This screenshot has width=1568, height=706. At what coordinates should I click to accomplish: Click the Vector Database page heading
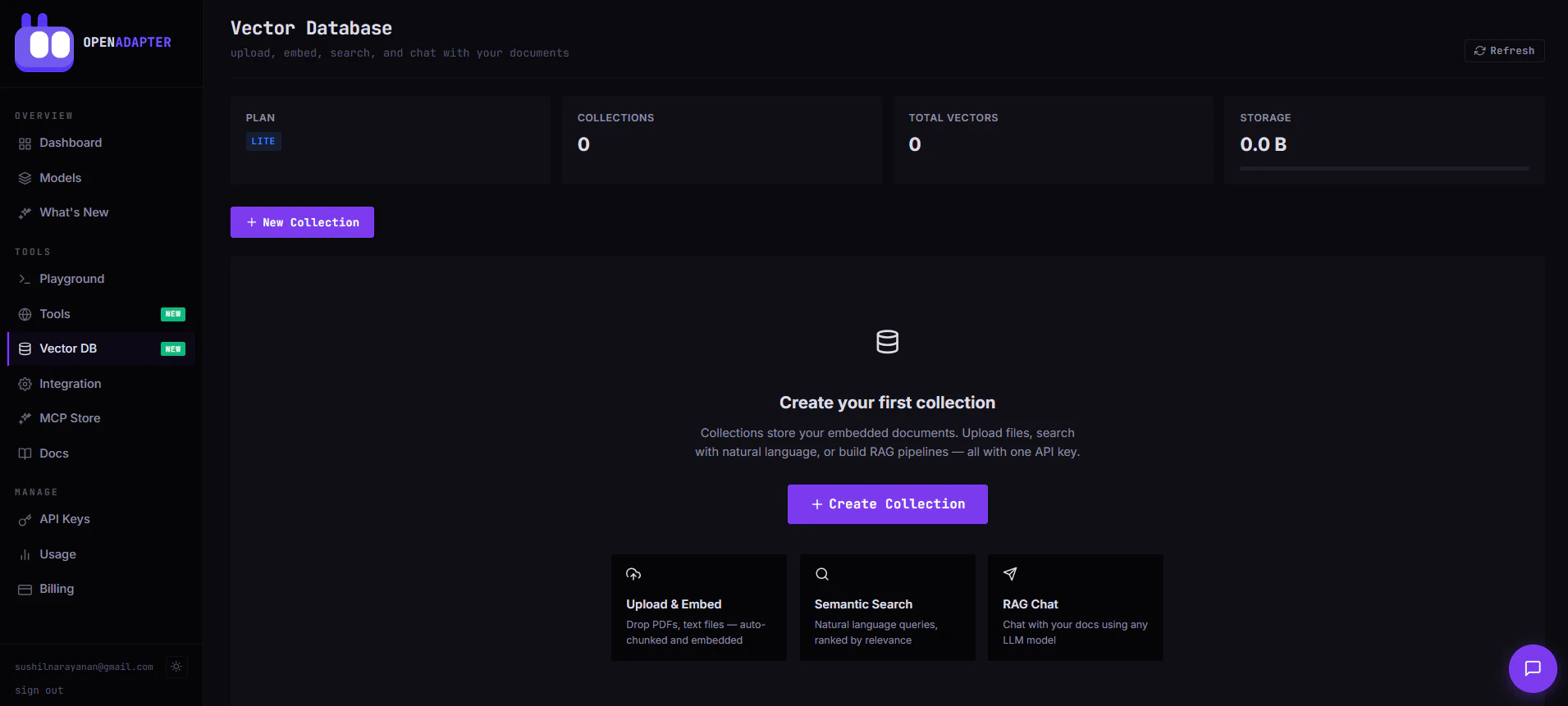311,28
